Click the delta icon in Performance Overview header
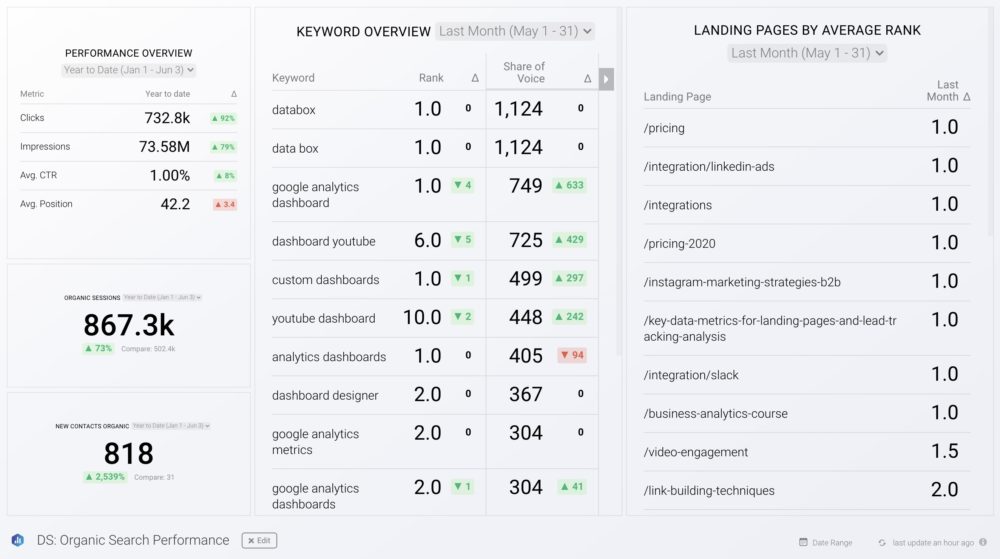This screenshot has width=1000, height=559. click(234, 94)
